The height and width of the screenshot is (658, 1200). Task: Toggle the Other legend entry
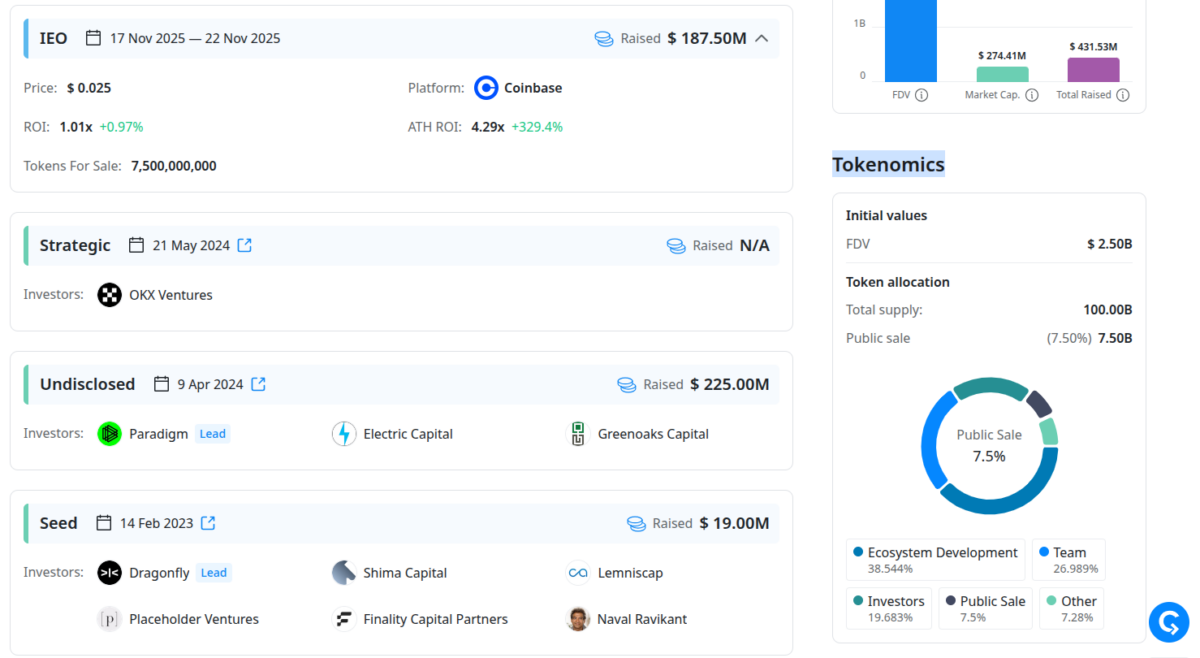tap(1071, 607)
